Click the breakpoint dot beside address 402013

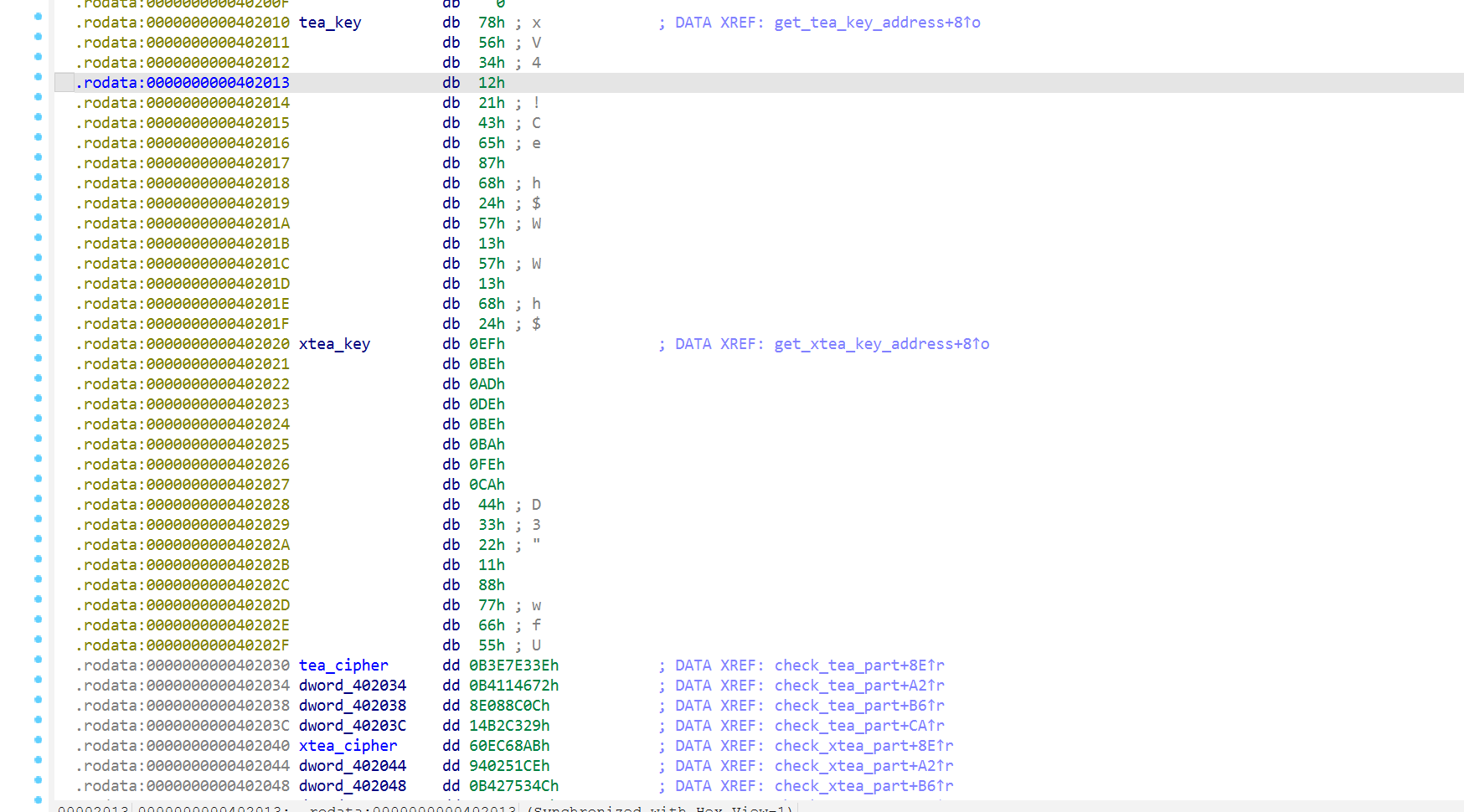coord(38,76)
